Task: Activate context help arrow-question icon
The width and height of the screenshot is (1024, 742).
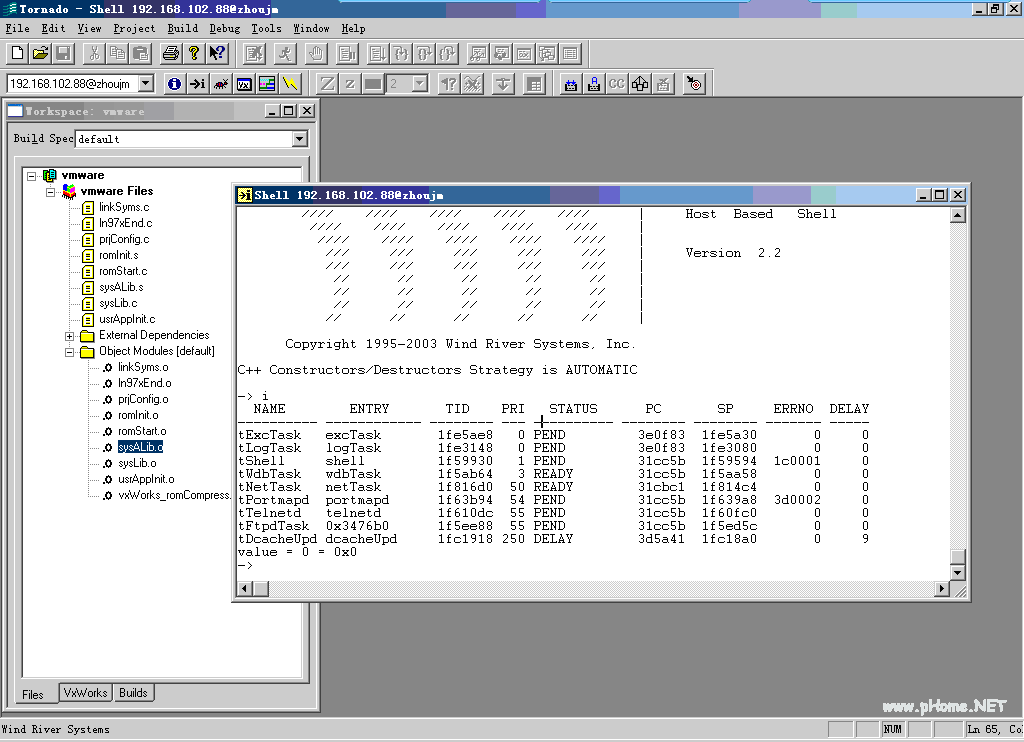Action: 217,54
